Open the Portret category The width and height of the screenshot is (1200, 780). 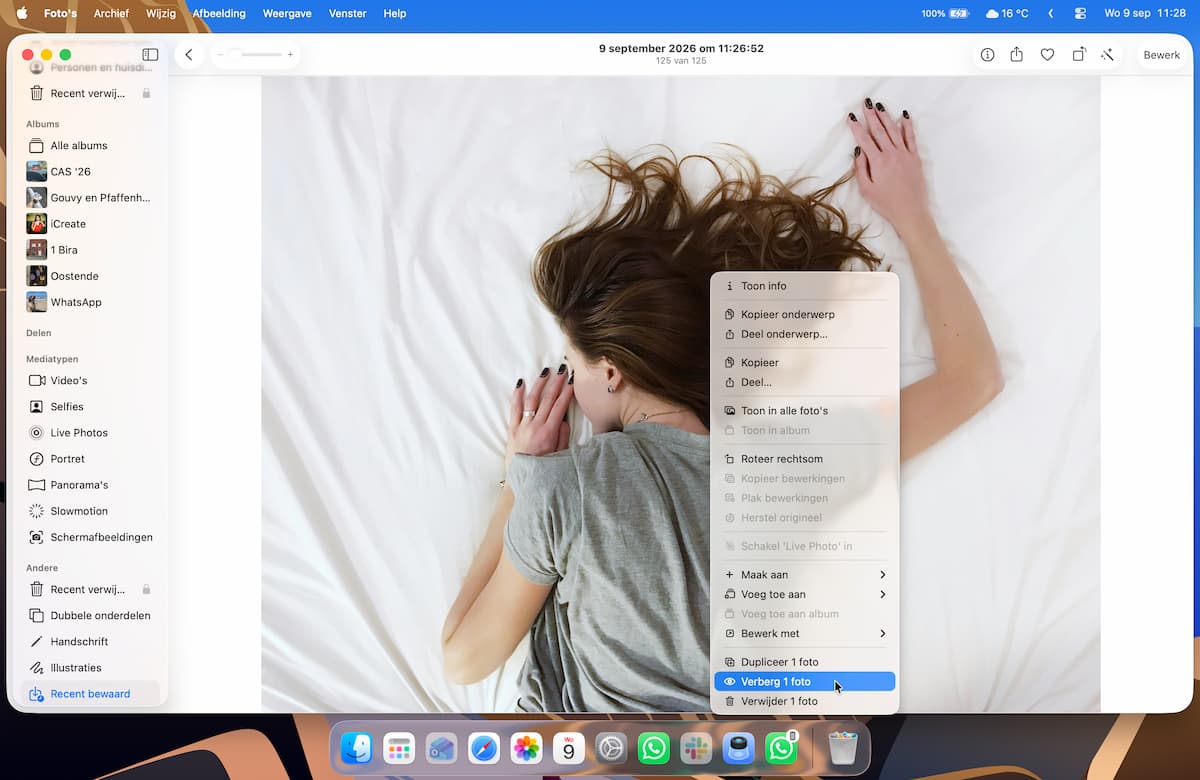(90, 459)
